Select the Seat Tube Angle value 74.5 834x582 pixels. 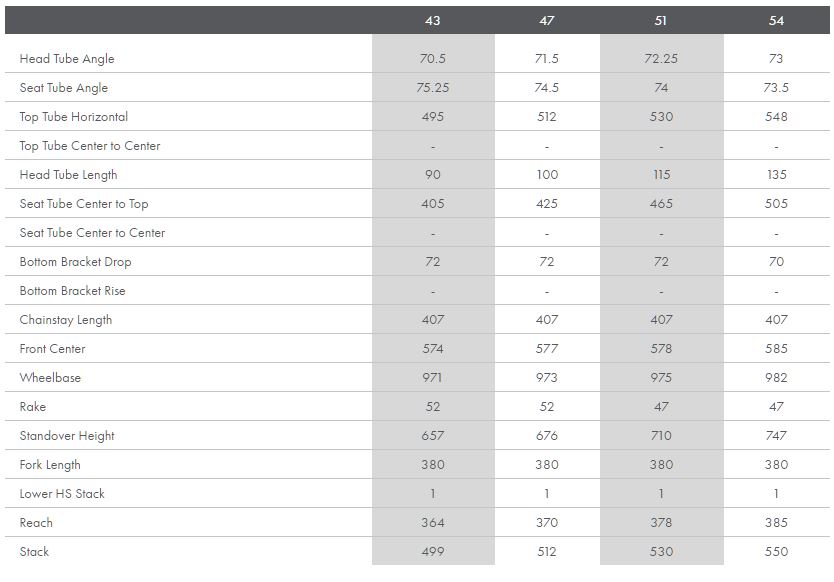[x=547, y=88]
